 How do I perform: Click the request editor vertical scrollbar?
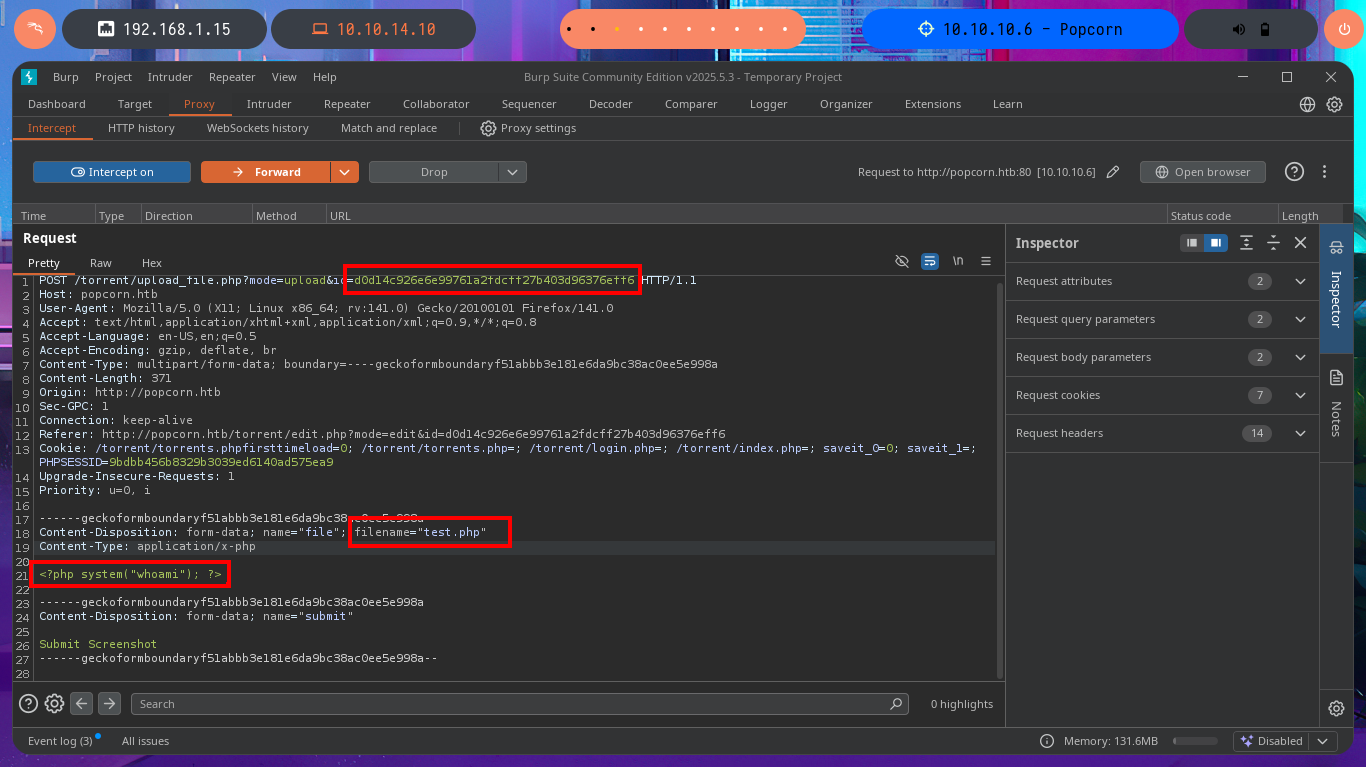[998, 479]
